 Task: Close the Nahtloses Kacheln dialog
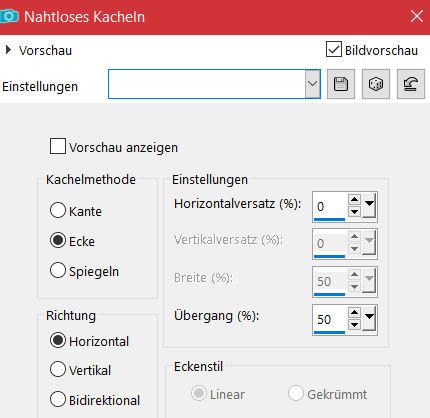417,16
